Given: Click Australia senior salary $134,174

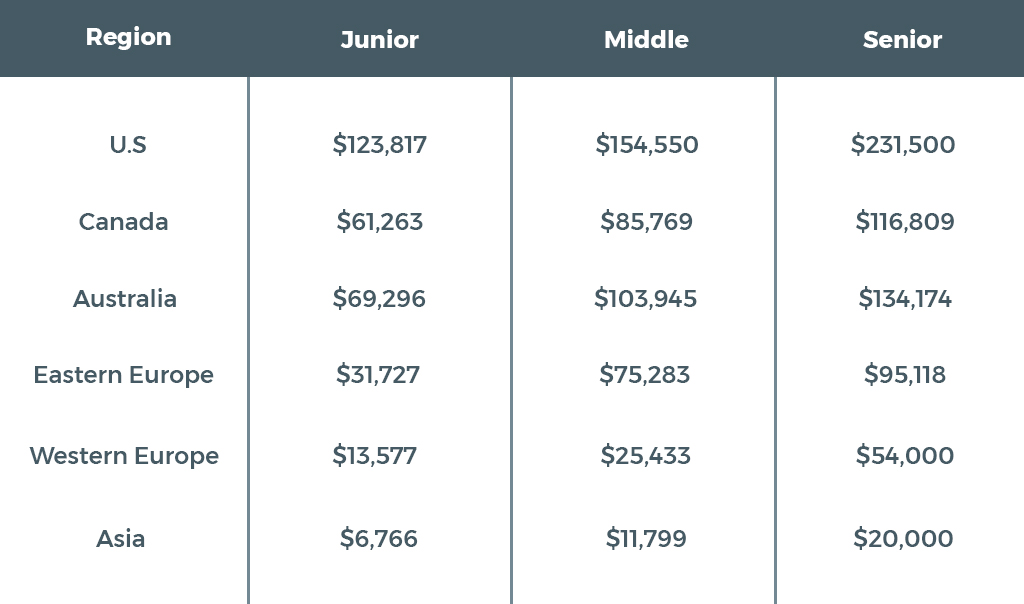Looking at the screenshot, I should (x=904, y=298).
